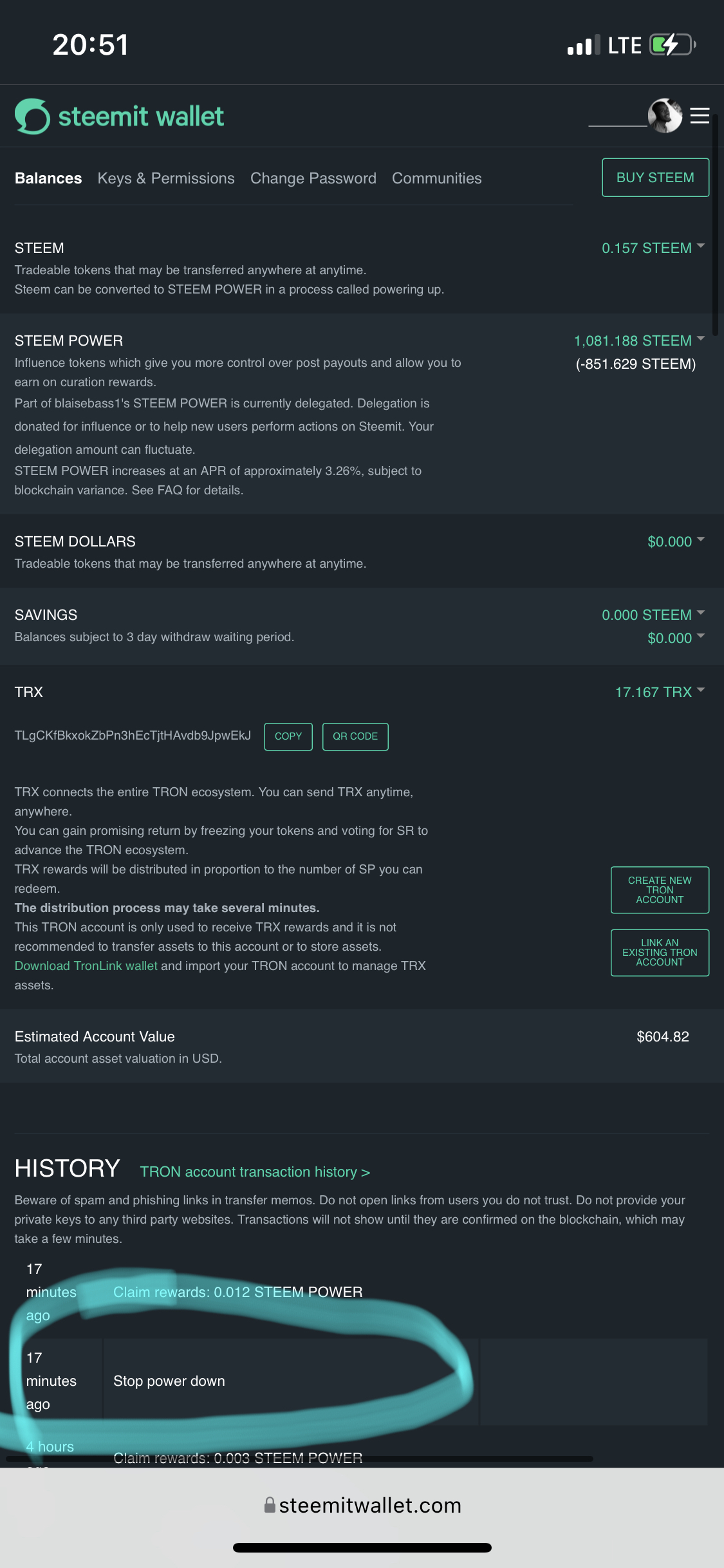Switch to Keys & Permissions tab
The width and height of the screenshot is (724, 1568).
(x=166, y=178)
